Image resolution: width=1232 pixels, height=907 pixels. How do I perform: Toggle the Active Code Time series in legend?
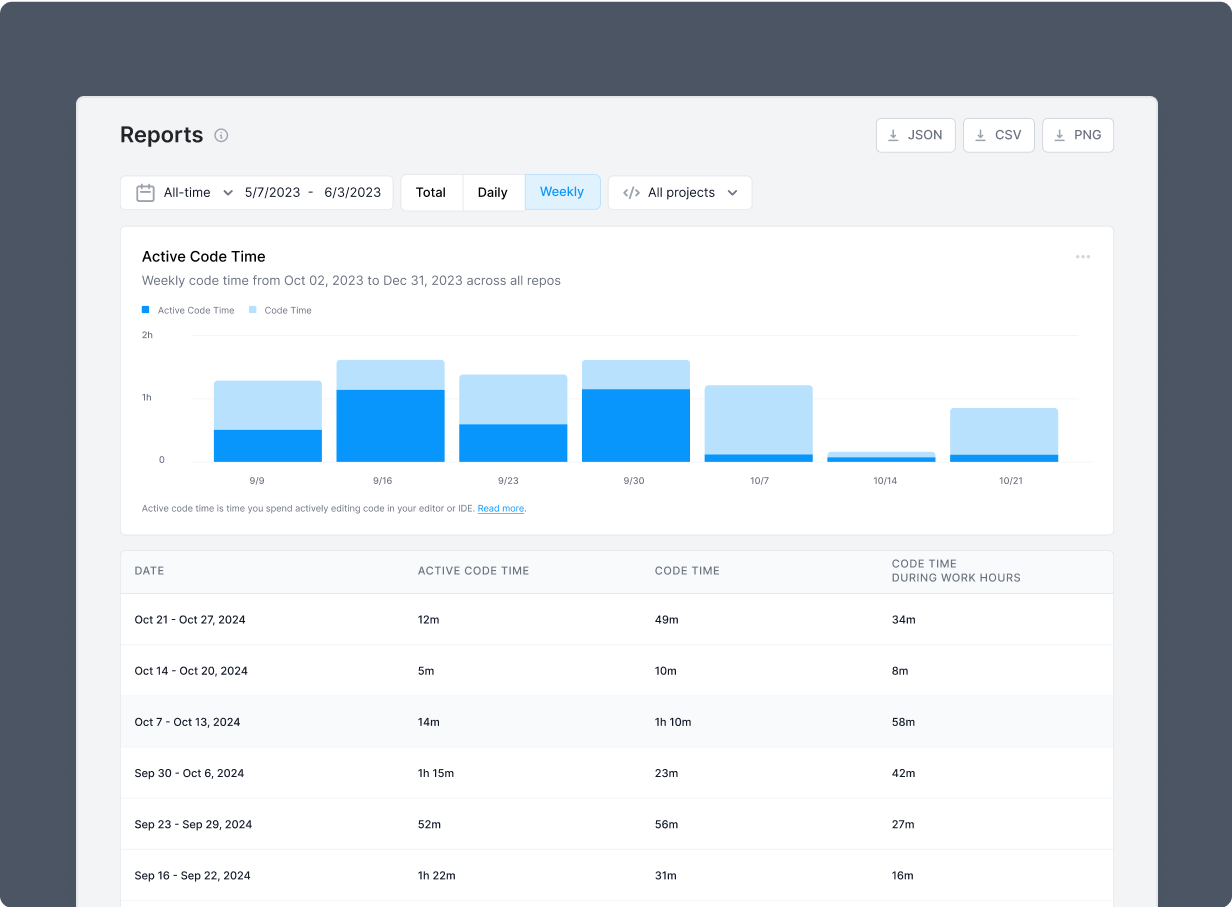click(x=188, y=310)
